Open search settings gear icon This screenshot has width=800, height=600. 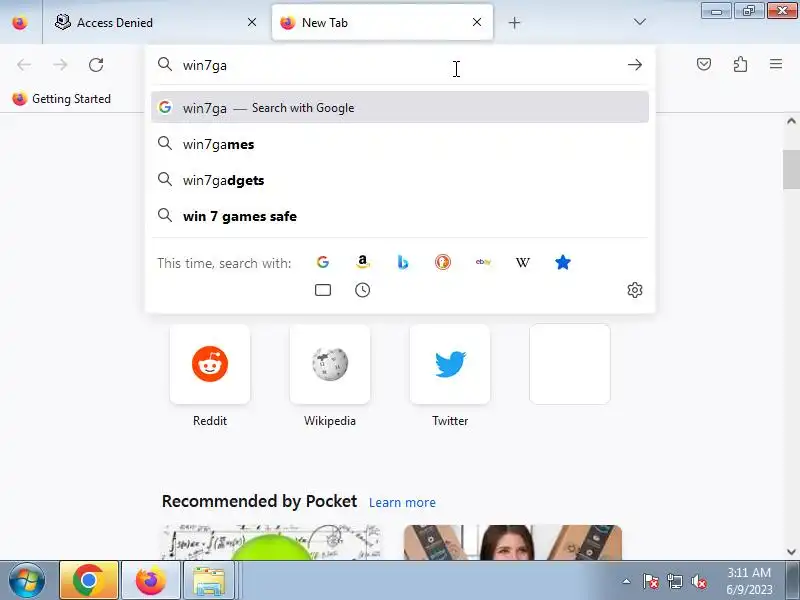click(x=635, y=290)
